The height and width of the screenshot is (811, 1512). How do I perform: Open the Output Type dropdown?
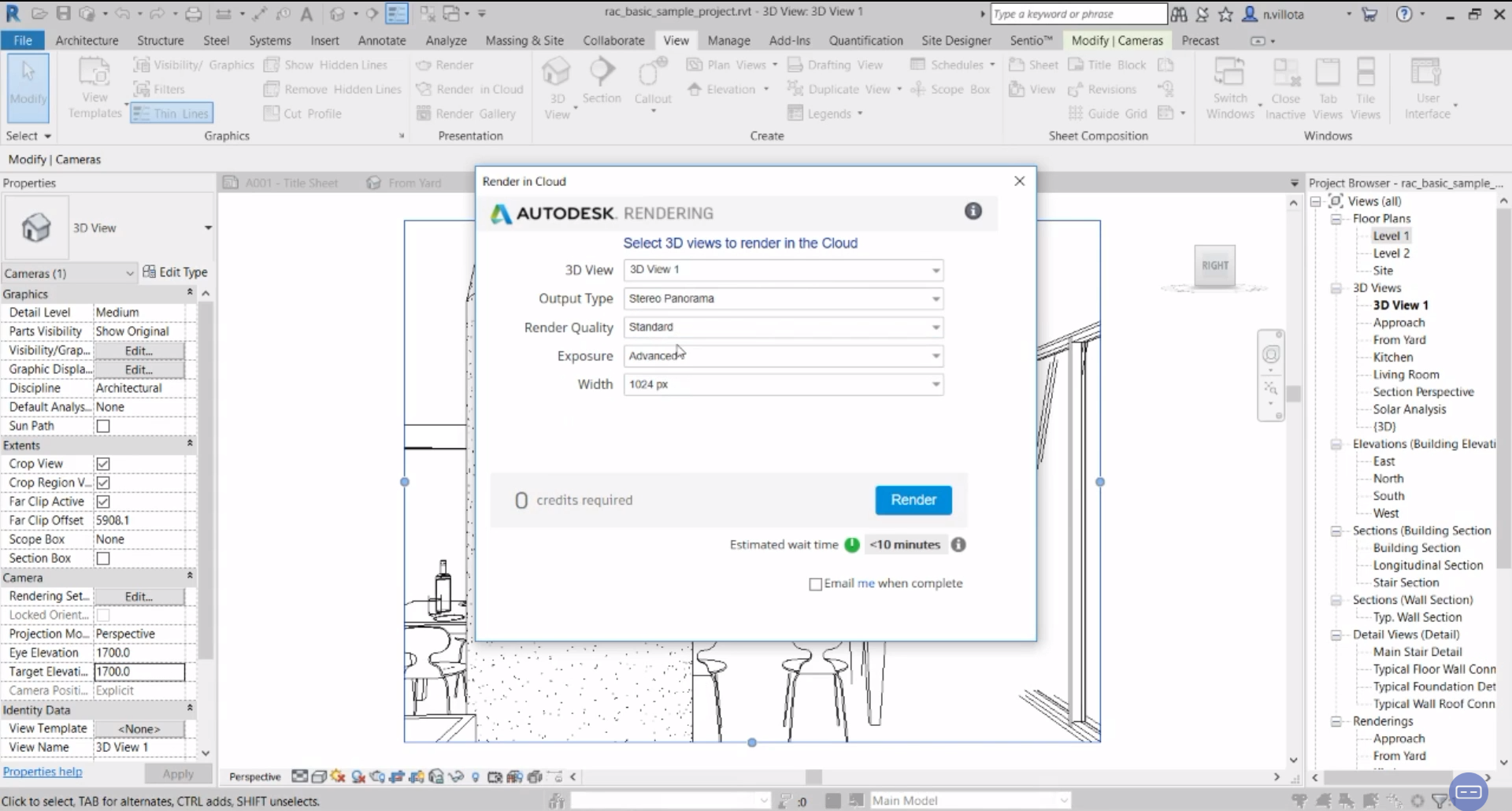coord(783,299)
